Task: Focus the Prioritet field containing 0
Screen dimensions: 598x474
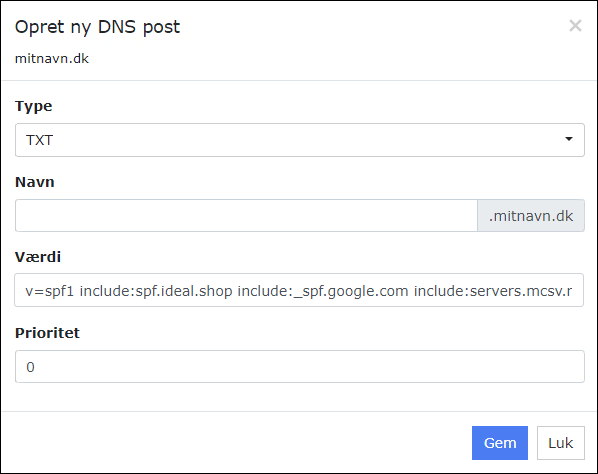Action: [300, 366]
